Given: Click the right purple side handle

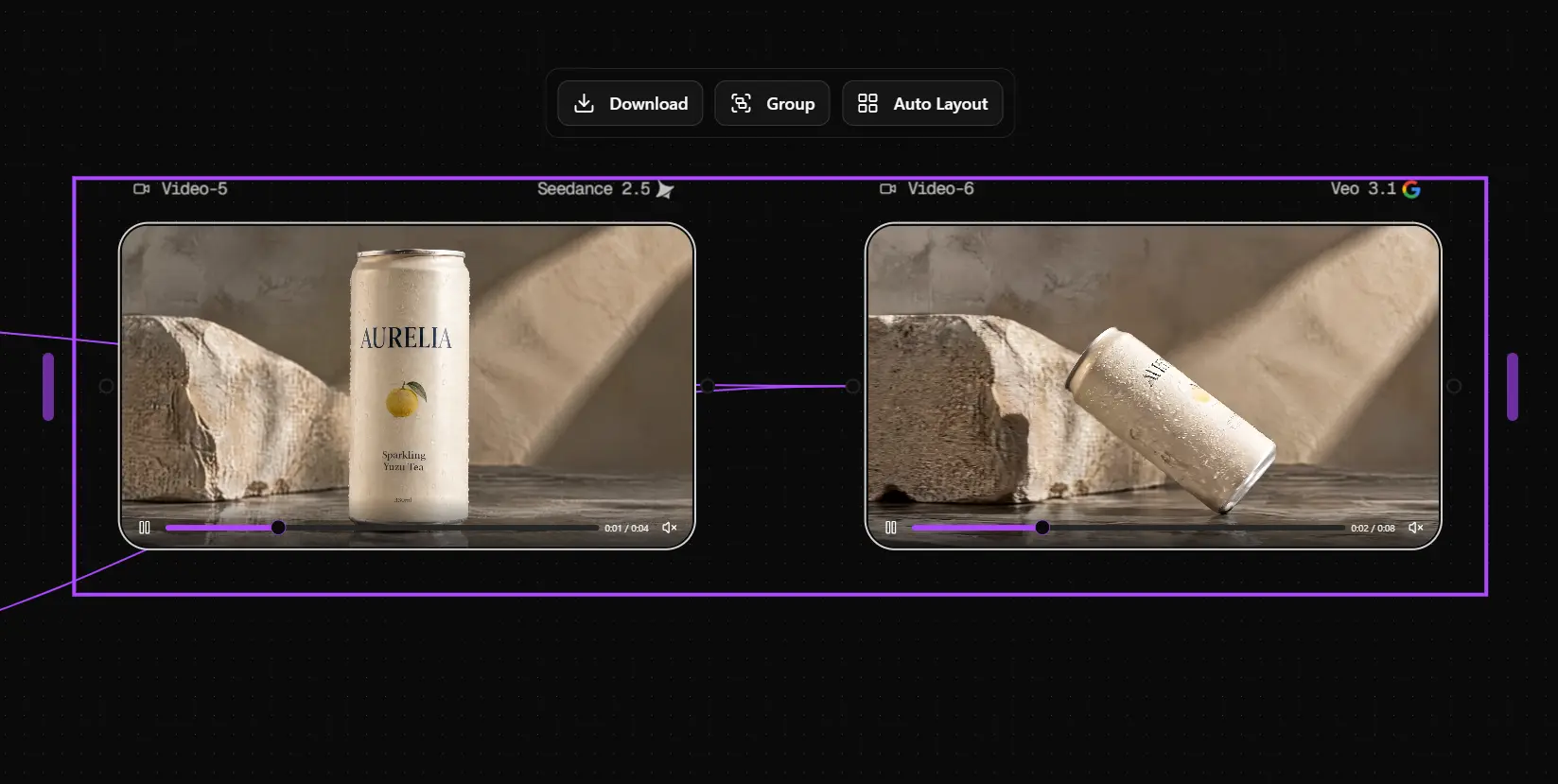Looking at the screenshot, I should (x=1513, y=386).
